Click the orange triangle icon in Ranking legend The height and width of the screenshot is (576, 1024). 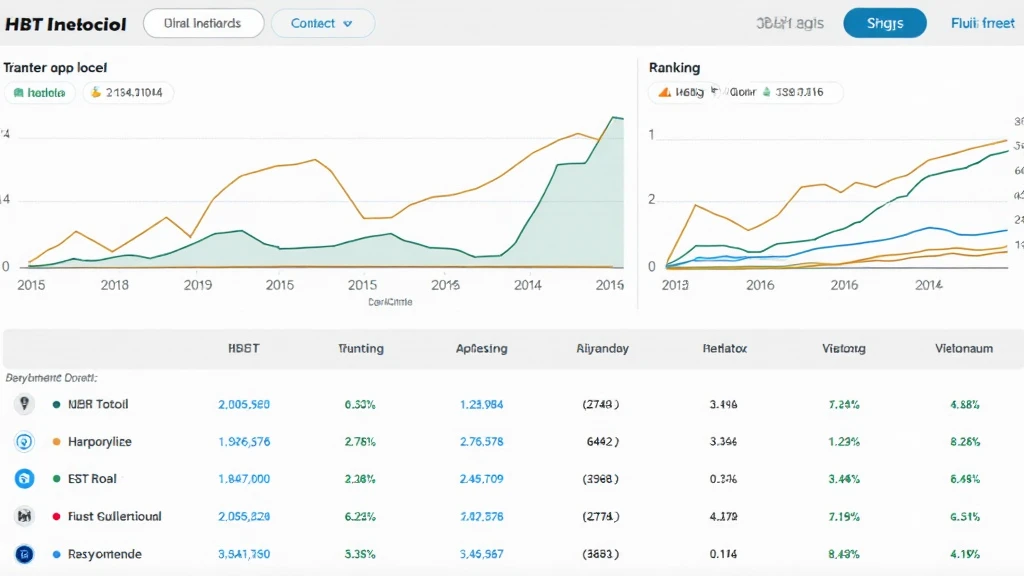click(x=663, y=93)
